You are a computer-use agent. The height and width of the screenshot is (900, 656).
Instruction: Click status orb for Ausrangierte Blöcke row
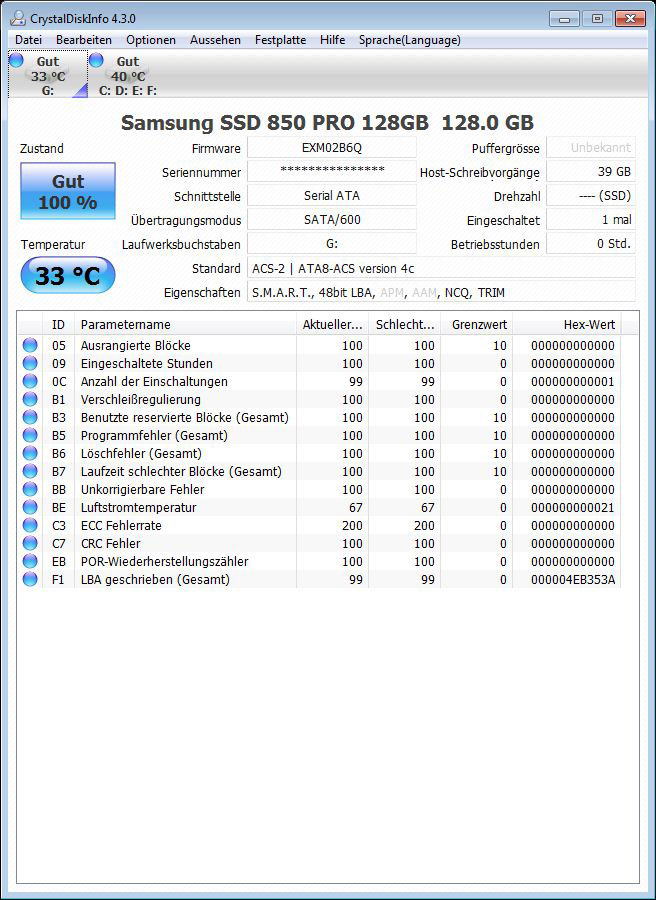pyautogui.click(x=30, y=345)
